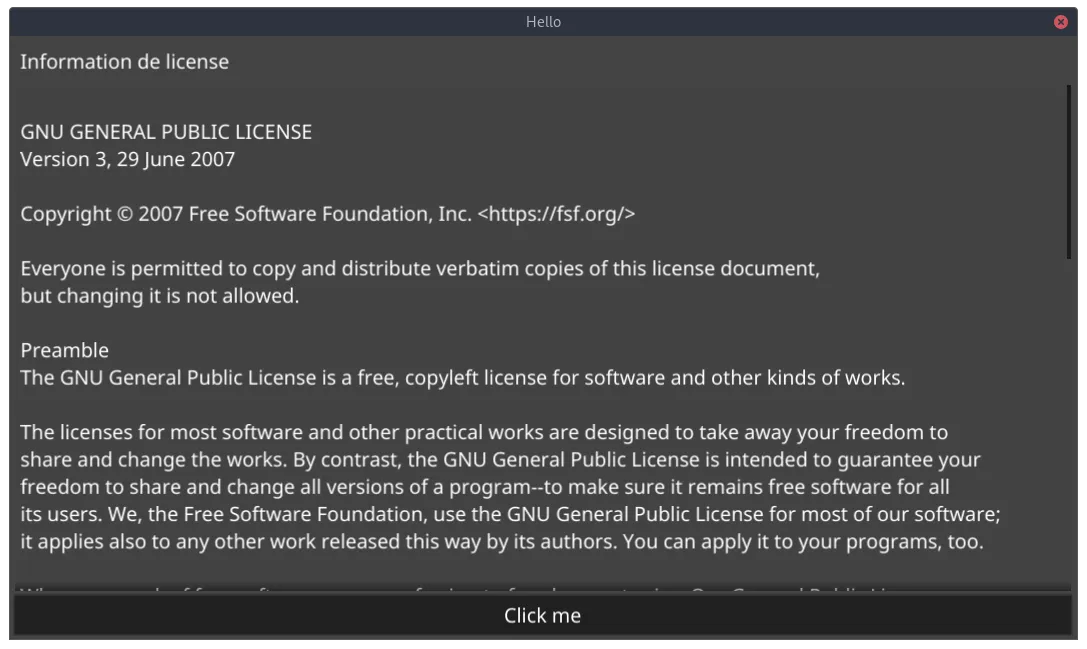Click the "but changing it is not allowed." line
The height and width of the screenshot is (649, 1087).
tap(160, 296)
